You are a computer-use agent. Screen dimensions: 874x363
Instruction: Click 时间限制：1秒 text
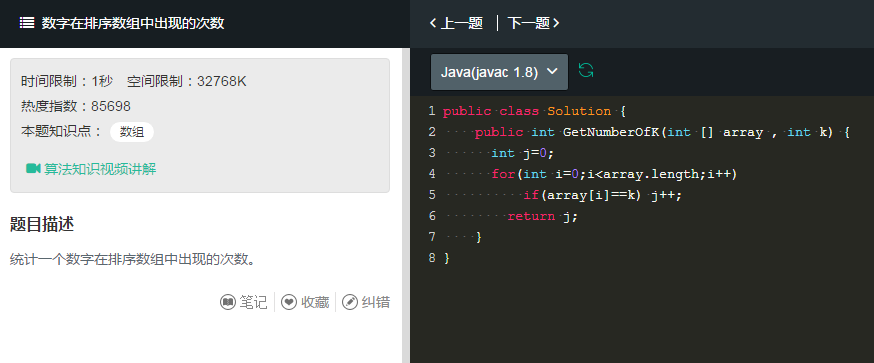tap(67, 81)
